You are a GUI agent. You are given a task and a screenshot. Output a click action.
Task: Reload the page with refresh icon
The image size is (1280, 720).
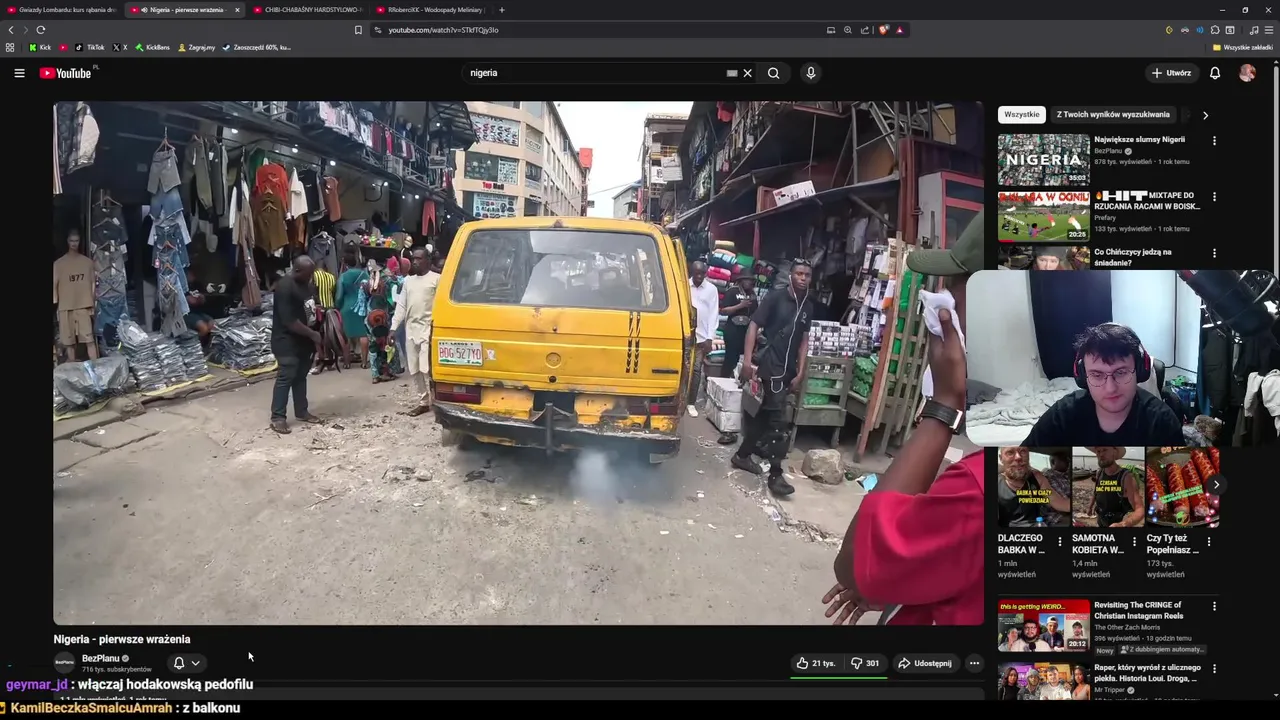click(x=40, y=30)
